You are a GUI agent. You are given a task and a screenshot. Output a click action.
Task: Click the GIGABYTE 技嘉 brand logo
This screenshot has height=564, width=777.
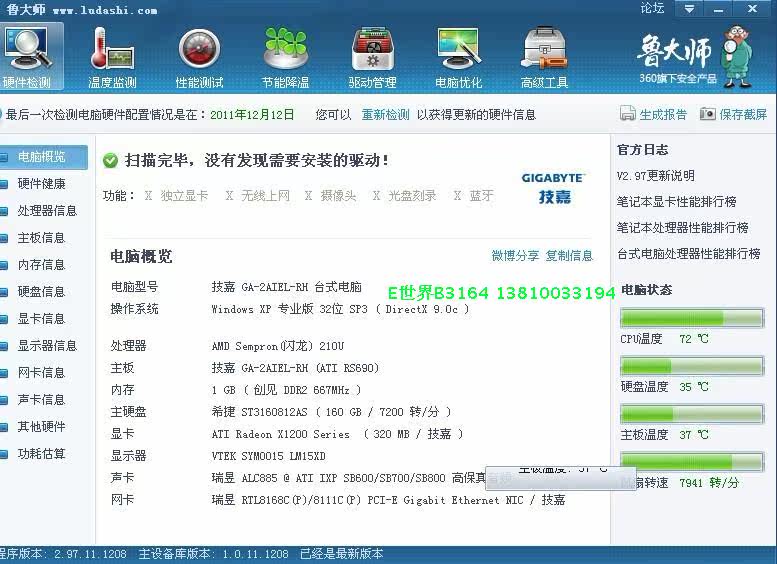click(x=553, y=188)
